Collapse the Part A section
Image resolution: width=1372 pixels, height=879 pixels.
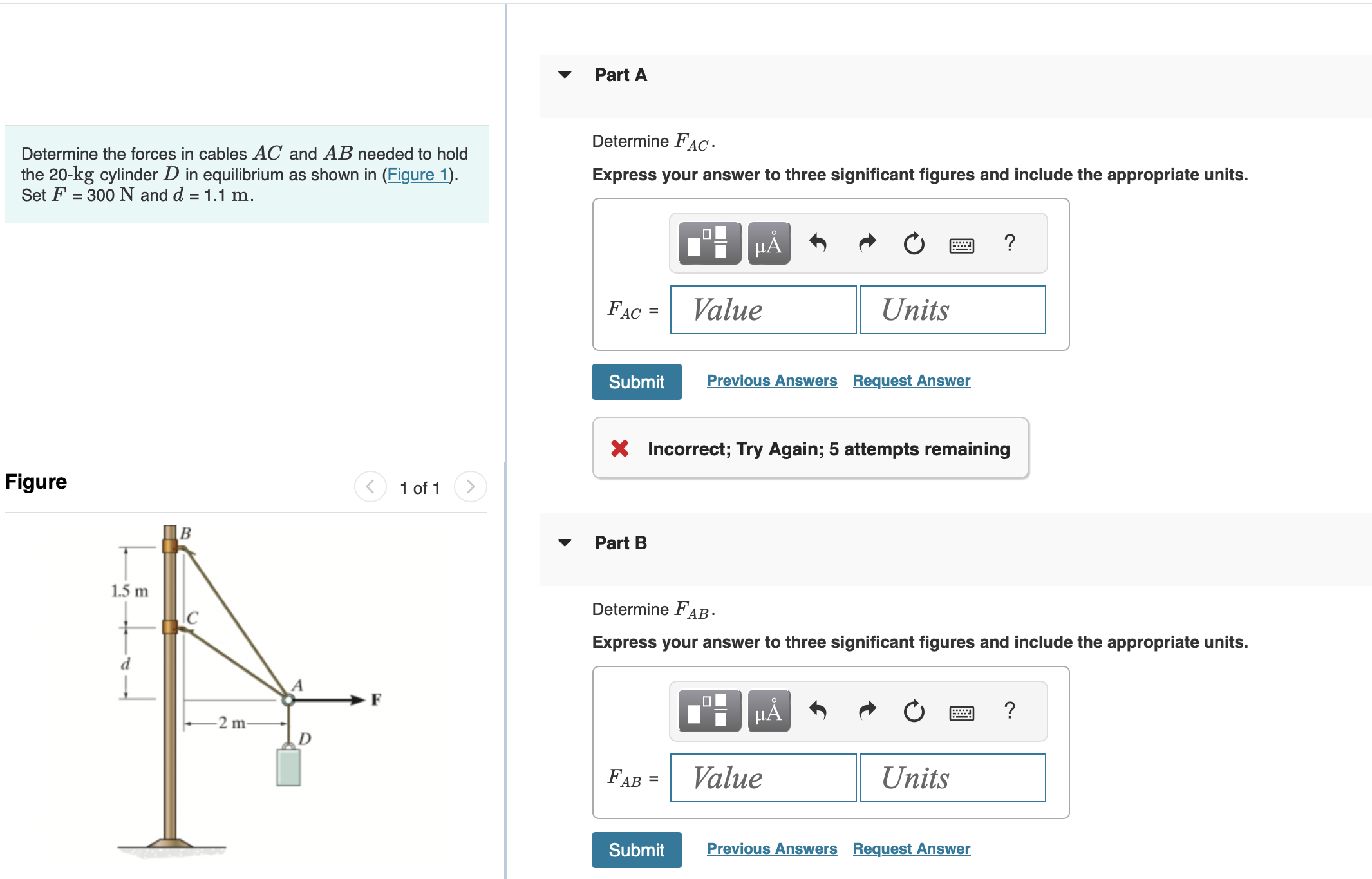[564, 75]
